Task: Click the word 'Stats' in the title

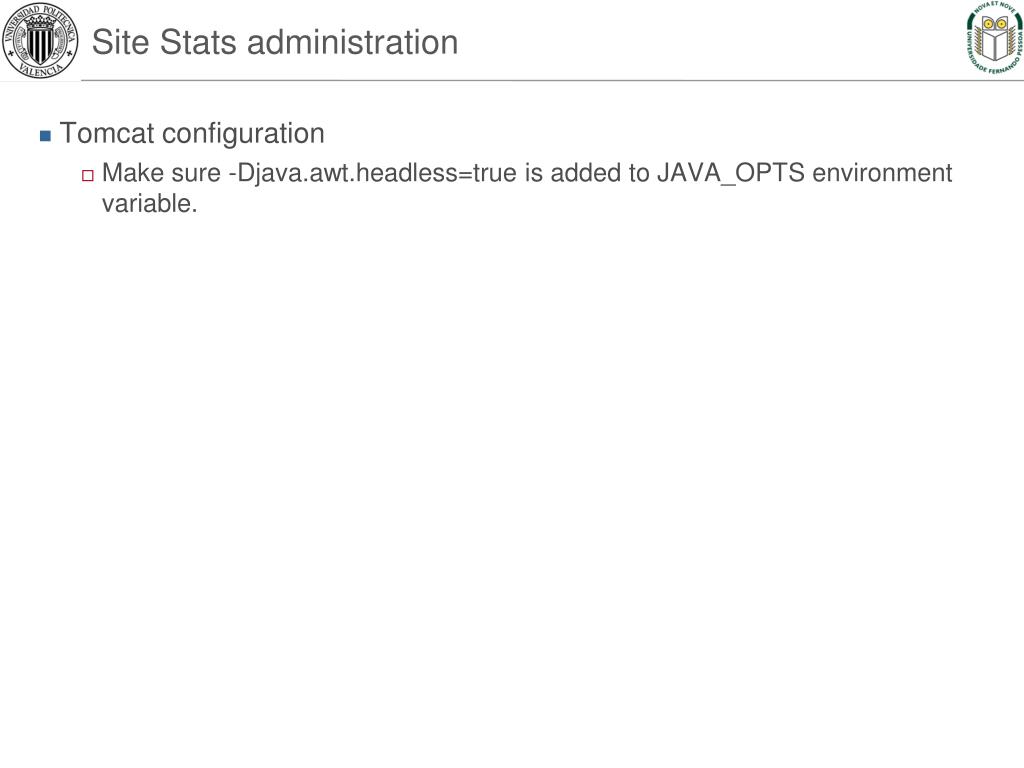Action: [198, 42]
